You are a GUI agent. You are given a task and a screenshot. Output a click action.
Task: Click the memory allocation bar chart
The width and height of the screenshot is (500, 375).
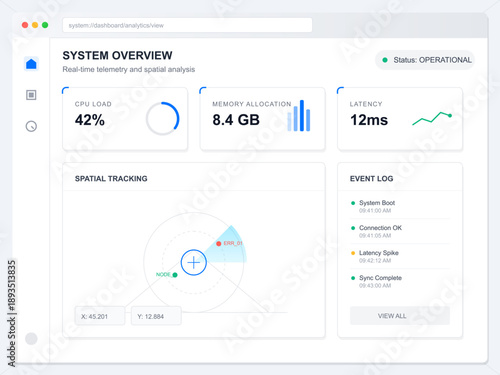tap(299, 116)
